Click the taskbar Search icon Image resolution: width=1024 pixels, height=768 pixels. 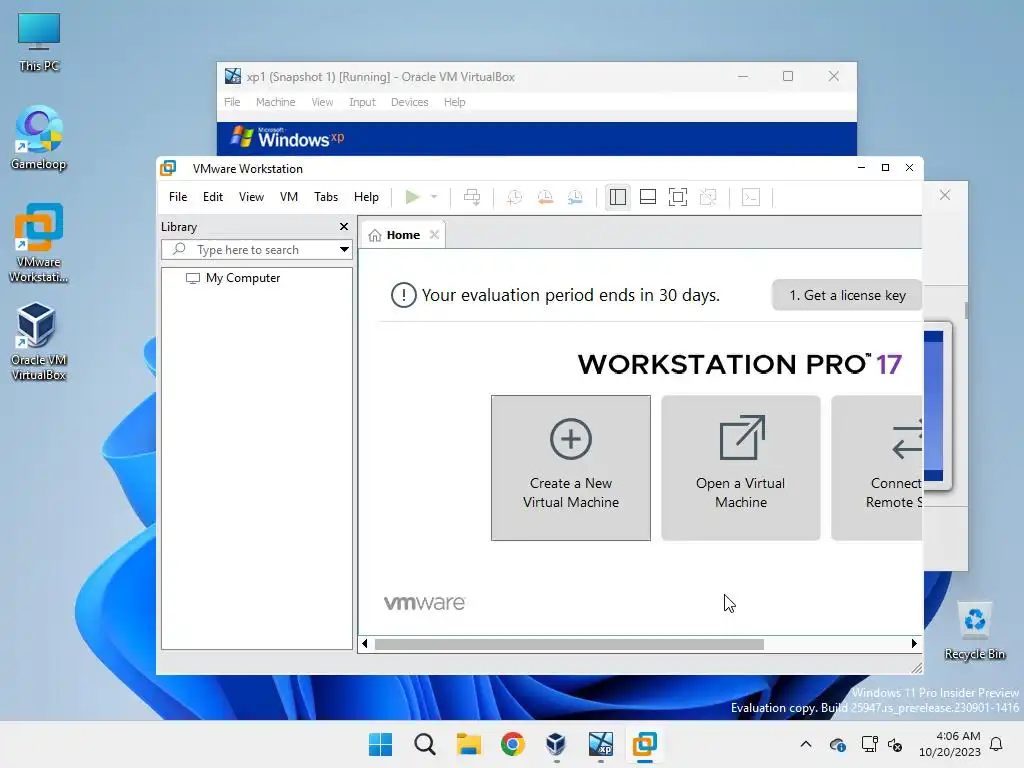click(x=424, y=744)
